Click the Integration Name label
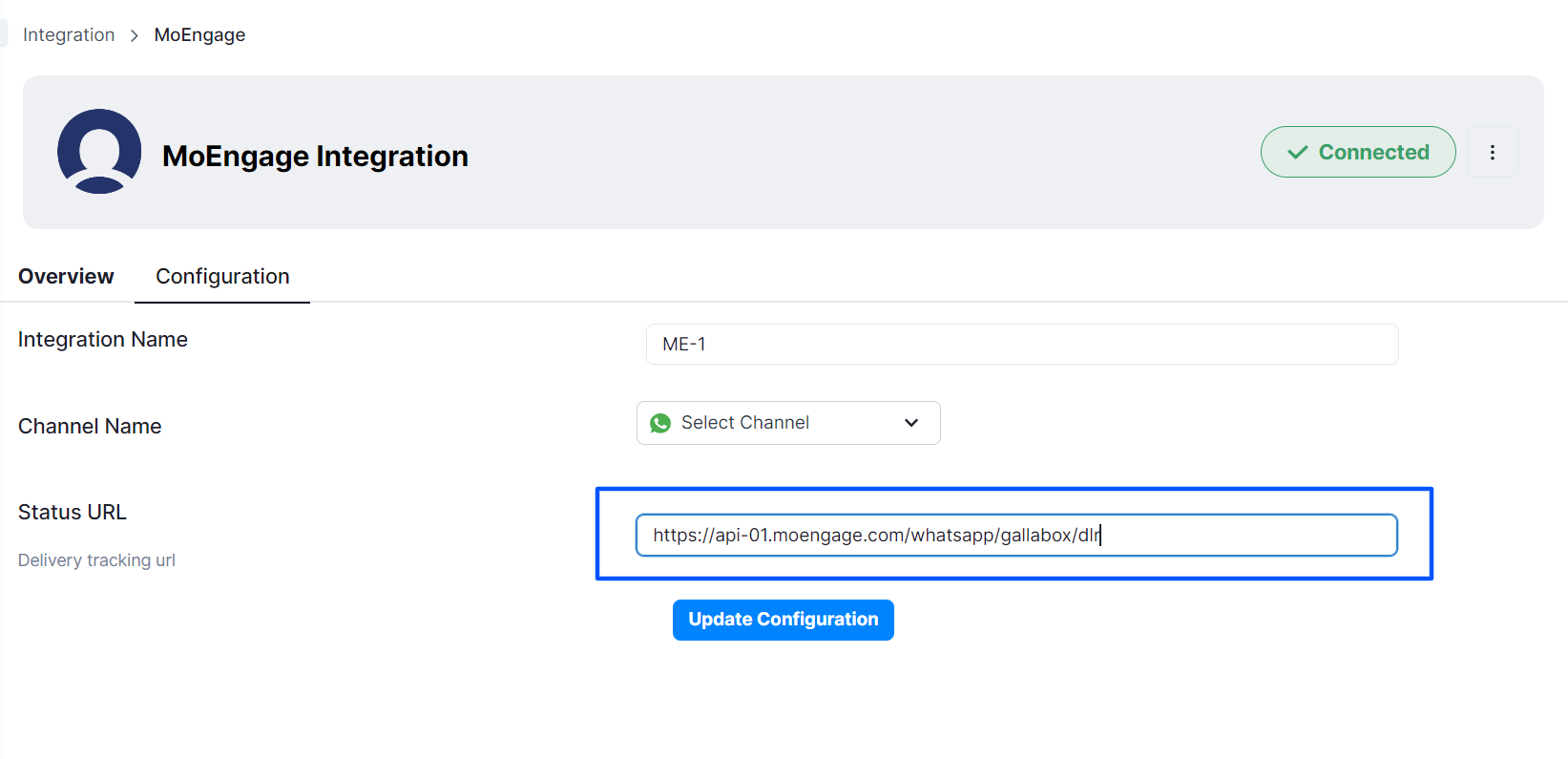Viewport: 1568px width, 759px height. click(103, 340)
